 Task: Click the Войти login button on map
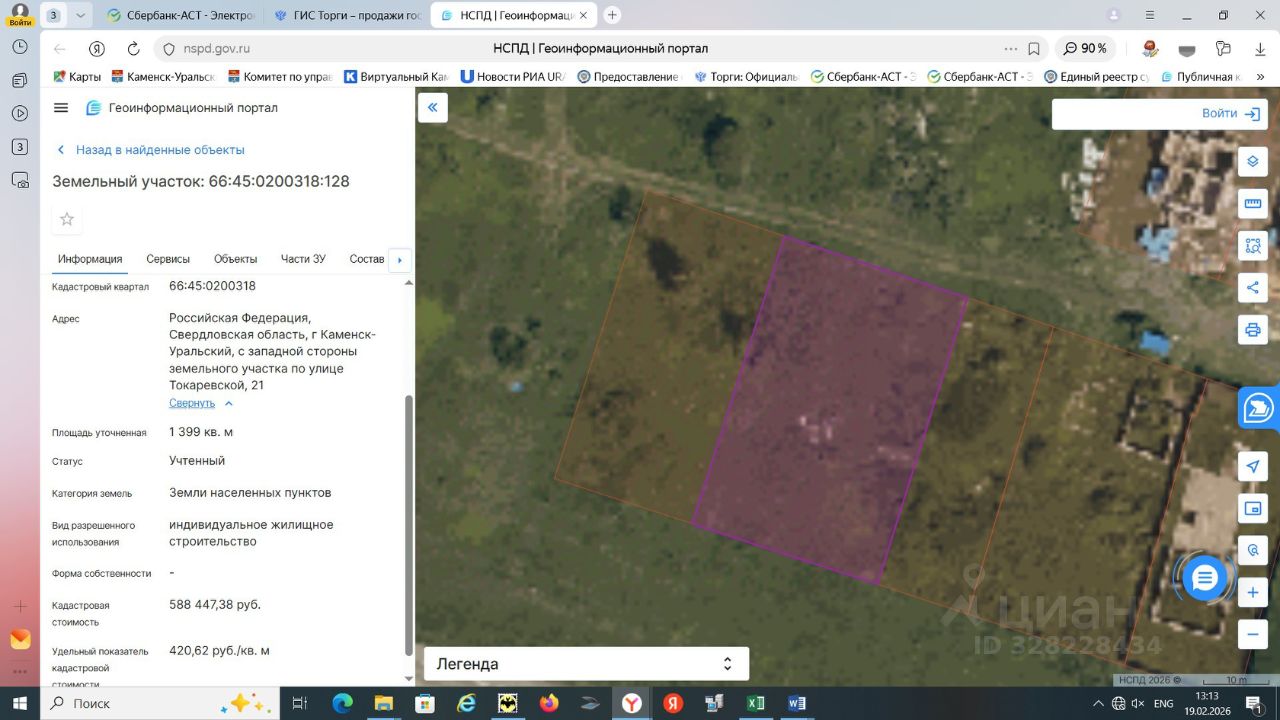coord(1230,114)
